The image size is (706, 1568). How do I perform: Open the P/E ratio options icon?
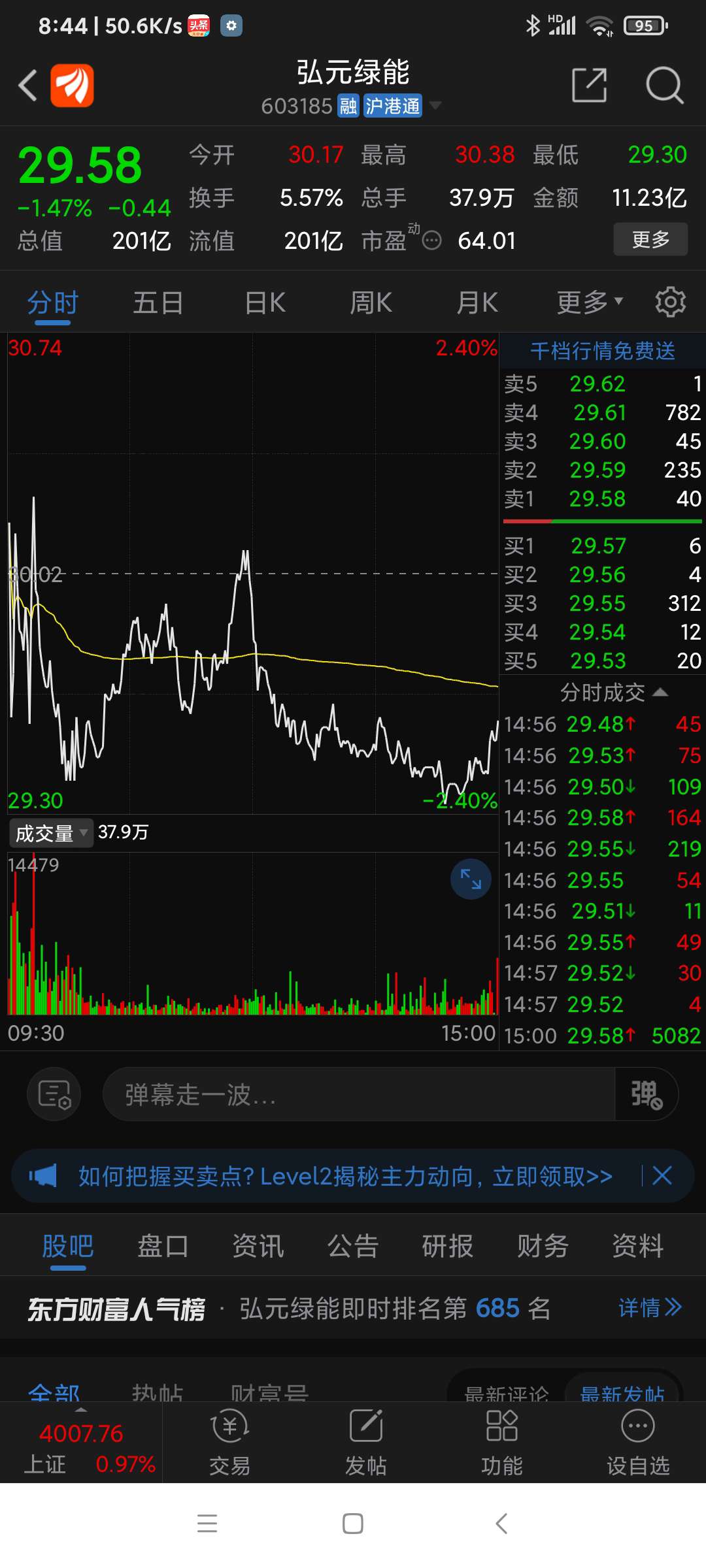tap(431, 241)
